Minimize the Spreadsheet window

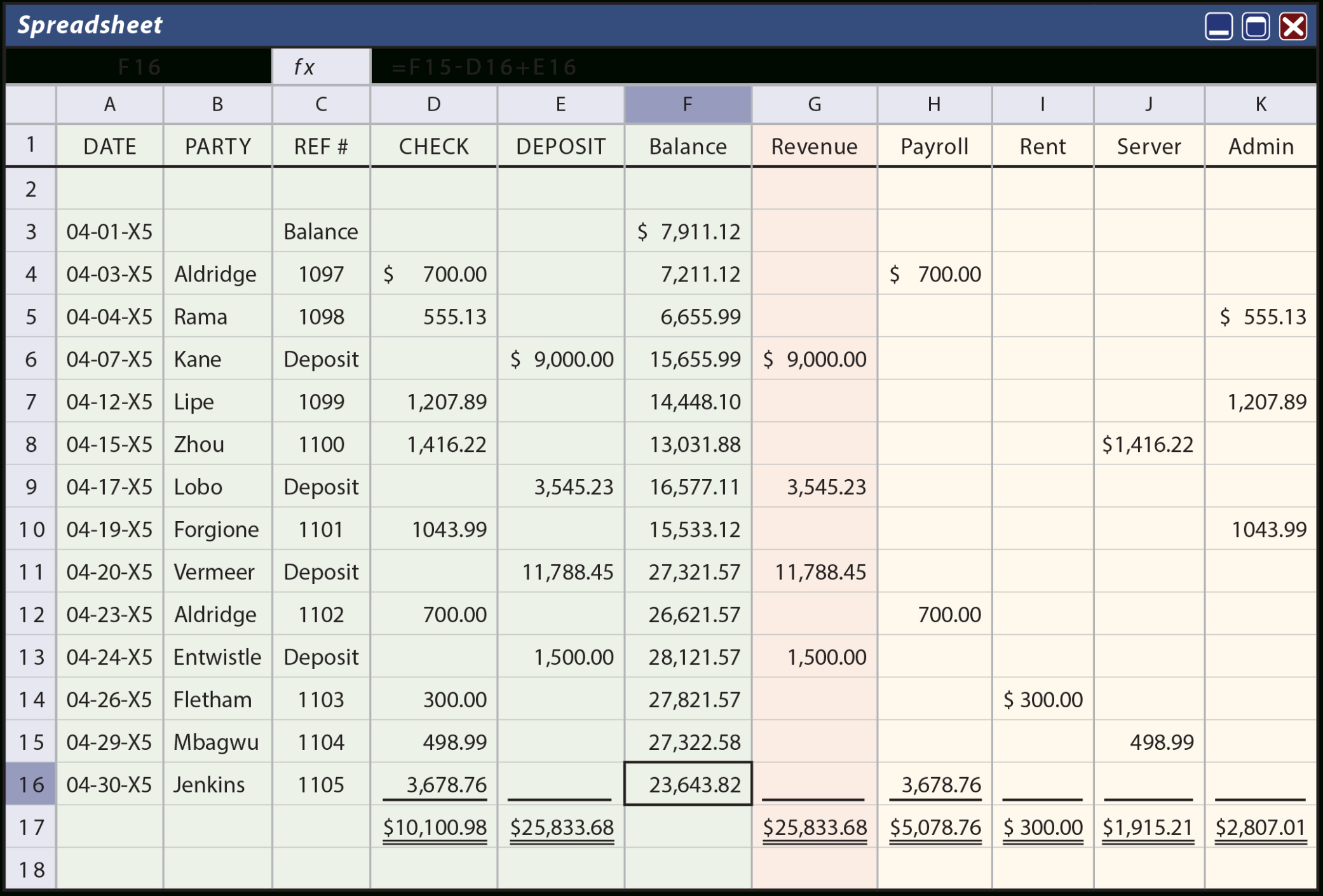pos(1218,27)
